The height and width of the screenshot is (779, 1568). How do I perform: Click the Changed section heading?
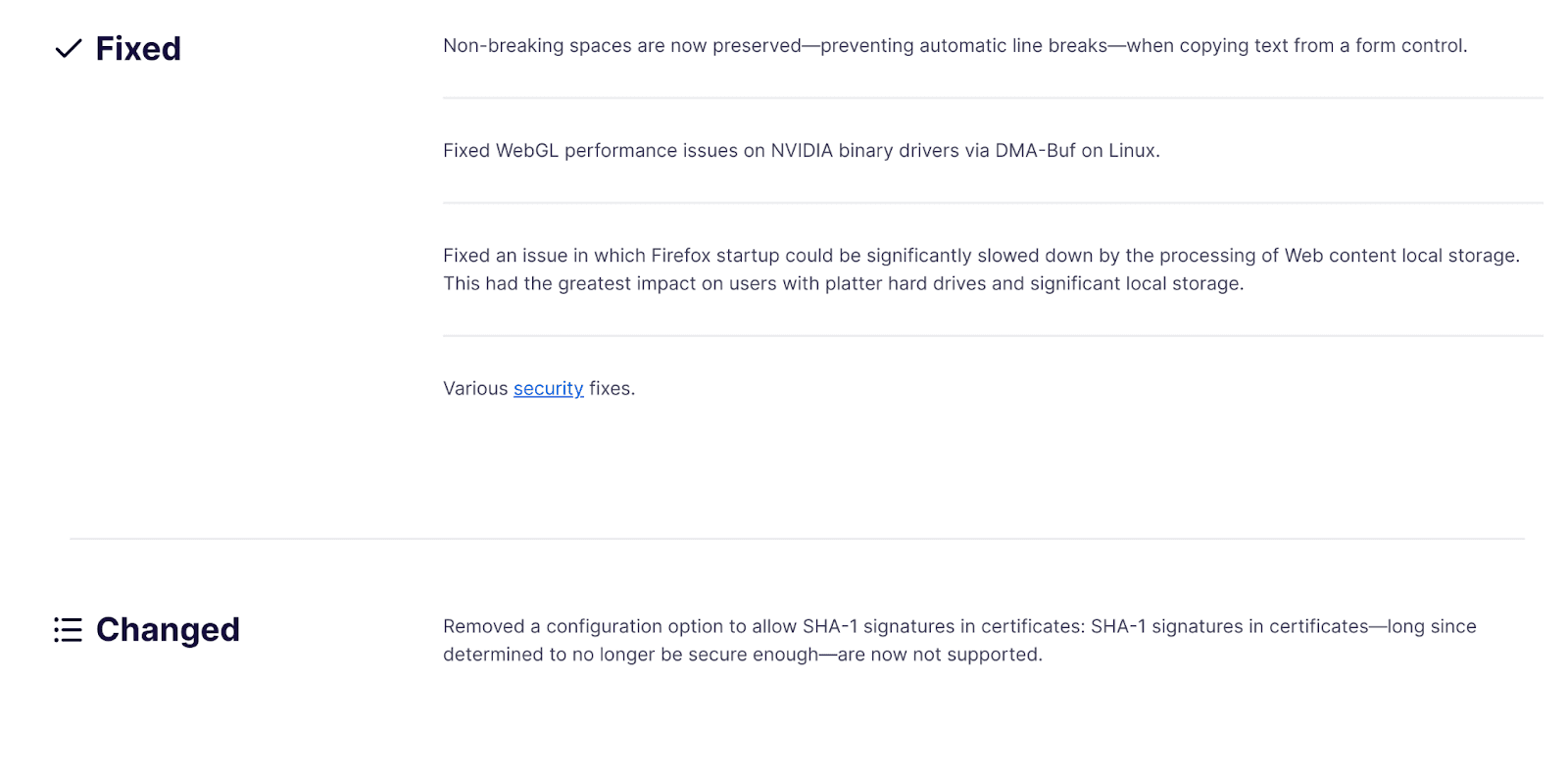pyautogui.click(x=168, y=630)
